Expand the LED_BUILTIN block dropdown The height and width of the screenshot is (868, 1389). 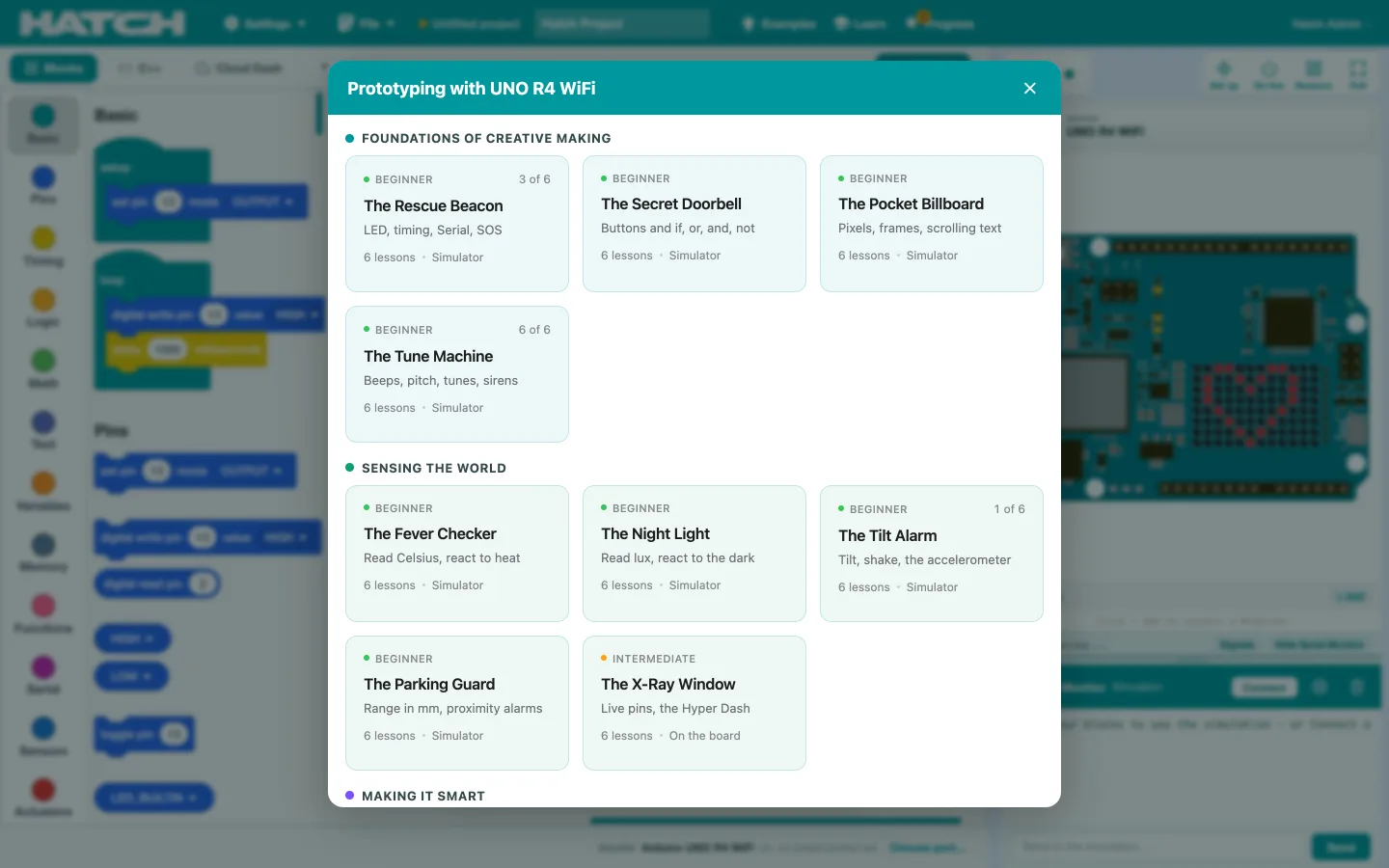point(153,798)
